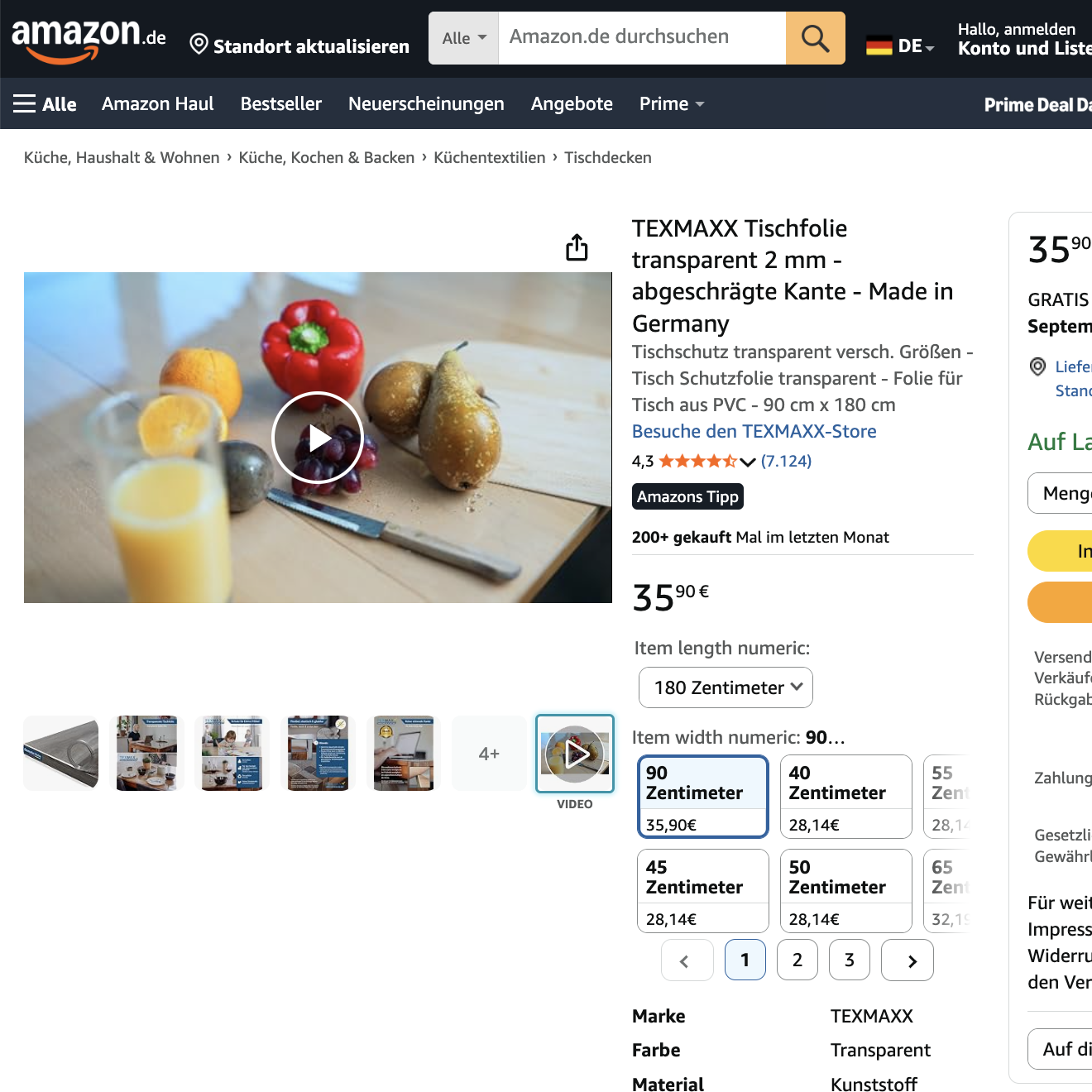
Task: Open page 2 of width options
Action: [x=797, y=960]
